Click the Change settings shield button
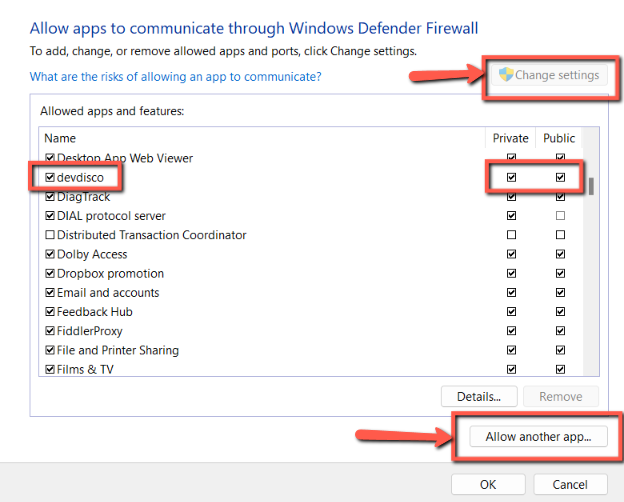This screenshot has height=502, width=624. click(x=548, y=75)
